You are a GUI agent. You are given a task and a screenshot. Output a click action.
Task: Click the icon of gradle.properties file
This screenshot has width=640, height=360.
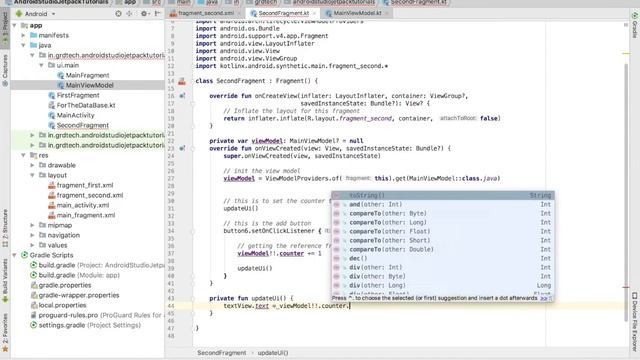(34, 285)
